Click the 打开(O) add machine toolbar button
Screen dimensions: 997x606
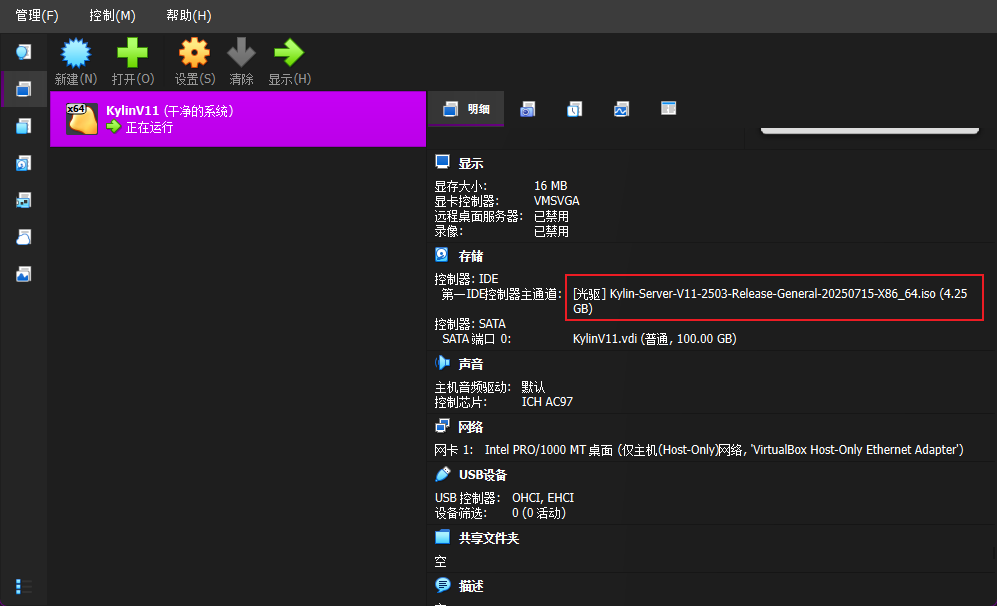[132, 62]
